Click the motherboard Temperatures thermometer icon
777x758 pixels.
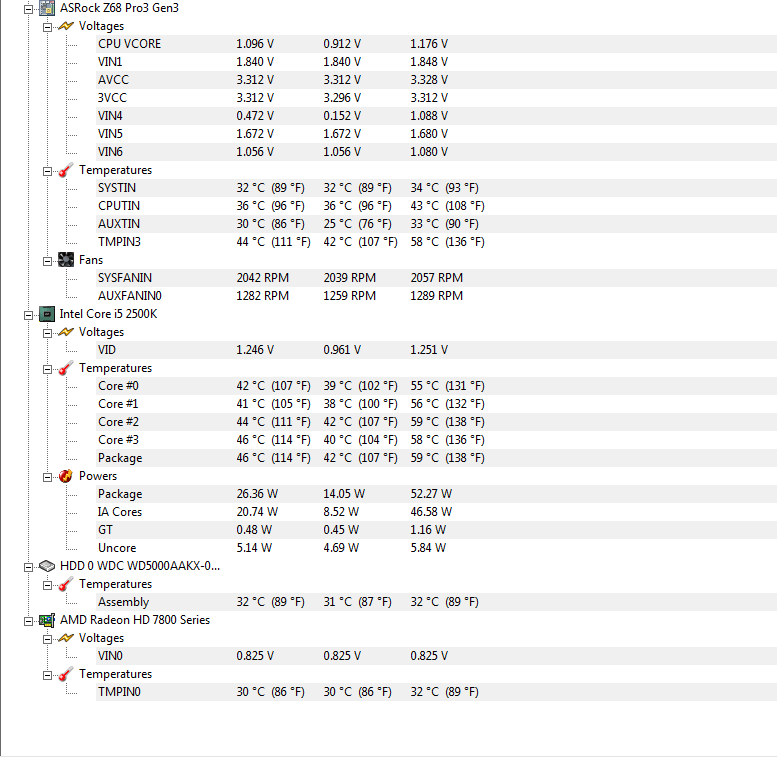point(66,170)
